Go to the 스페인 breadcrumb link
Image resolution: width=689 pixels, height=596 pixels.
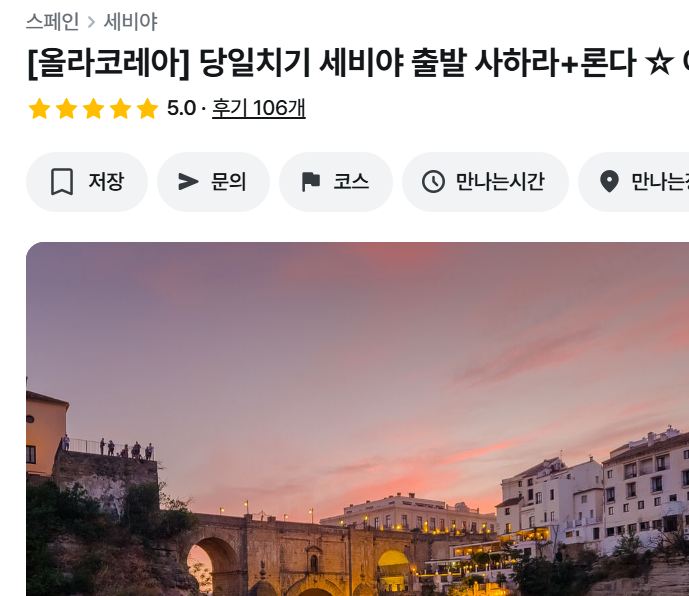tap(52, 22)
